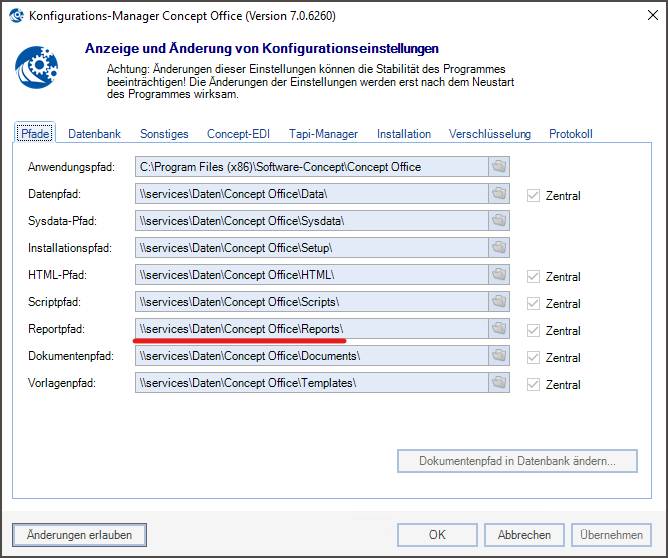Cancel with the Abbrechen button
668x558 pixels.
coord(524,535)
